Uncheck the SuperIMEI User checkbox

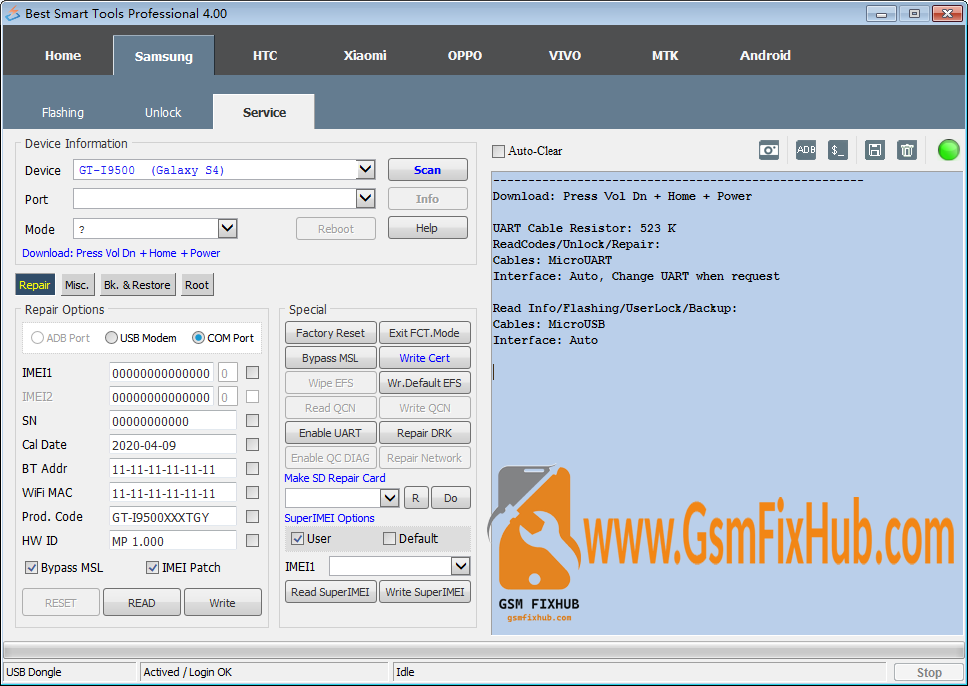coord(298,538)
